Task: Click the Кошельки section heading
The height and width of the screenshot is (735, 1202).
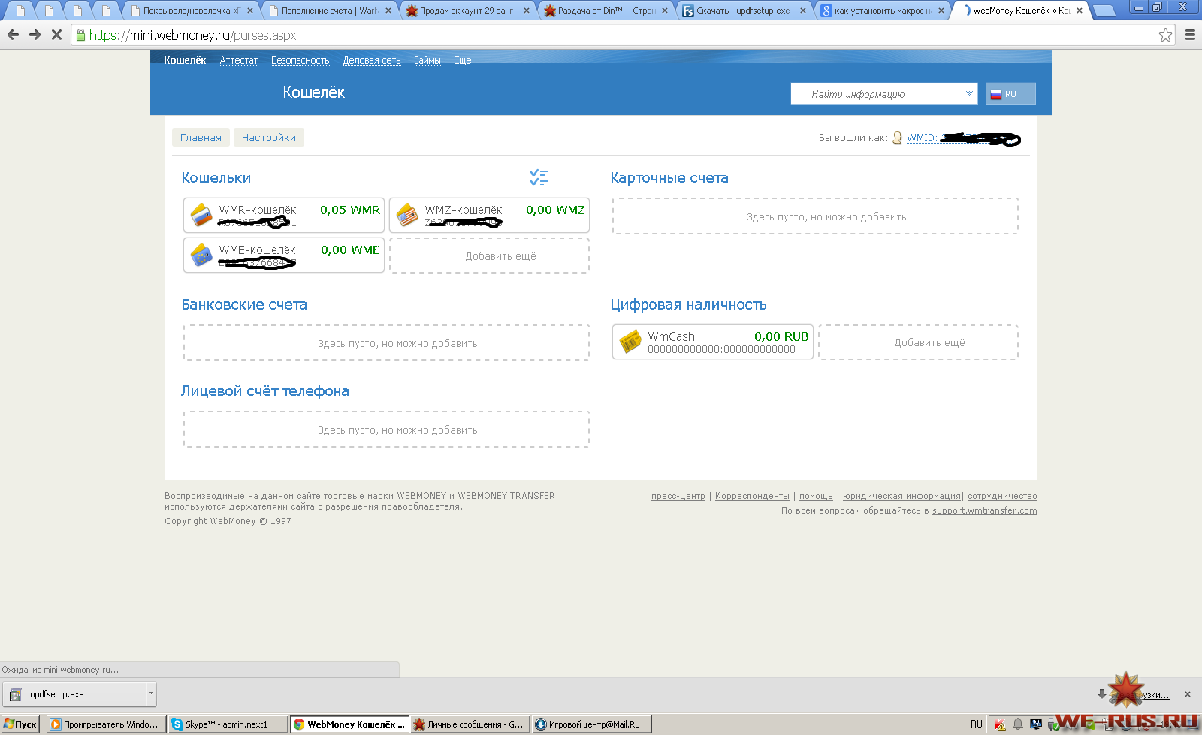Action: 216,178
